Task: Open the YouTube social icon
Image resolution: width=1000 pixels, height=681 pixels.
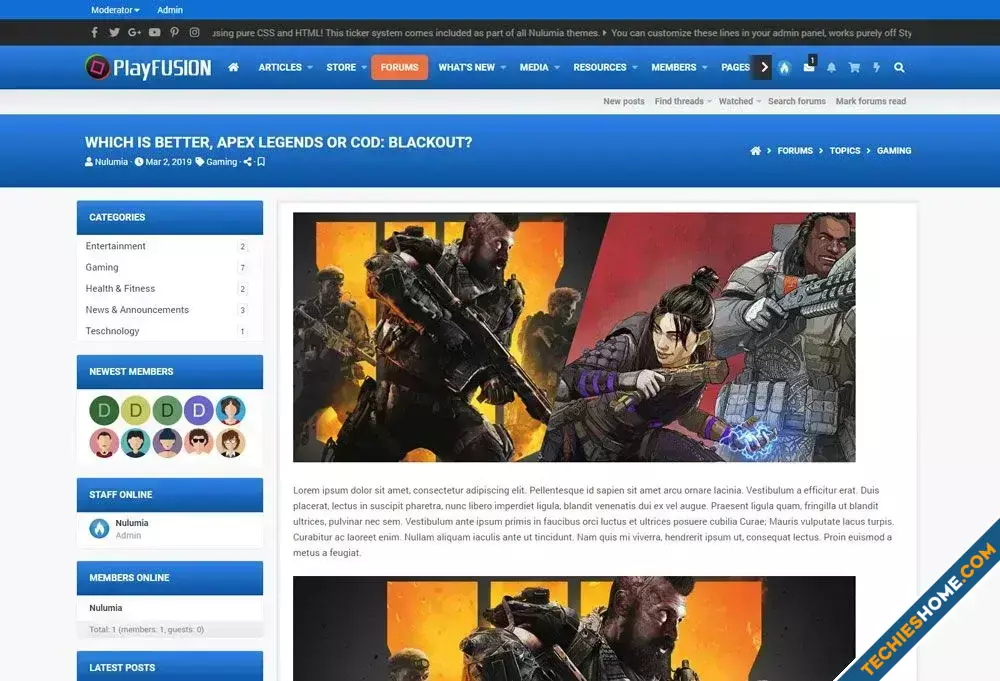Action: 154,33
